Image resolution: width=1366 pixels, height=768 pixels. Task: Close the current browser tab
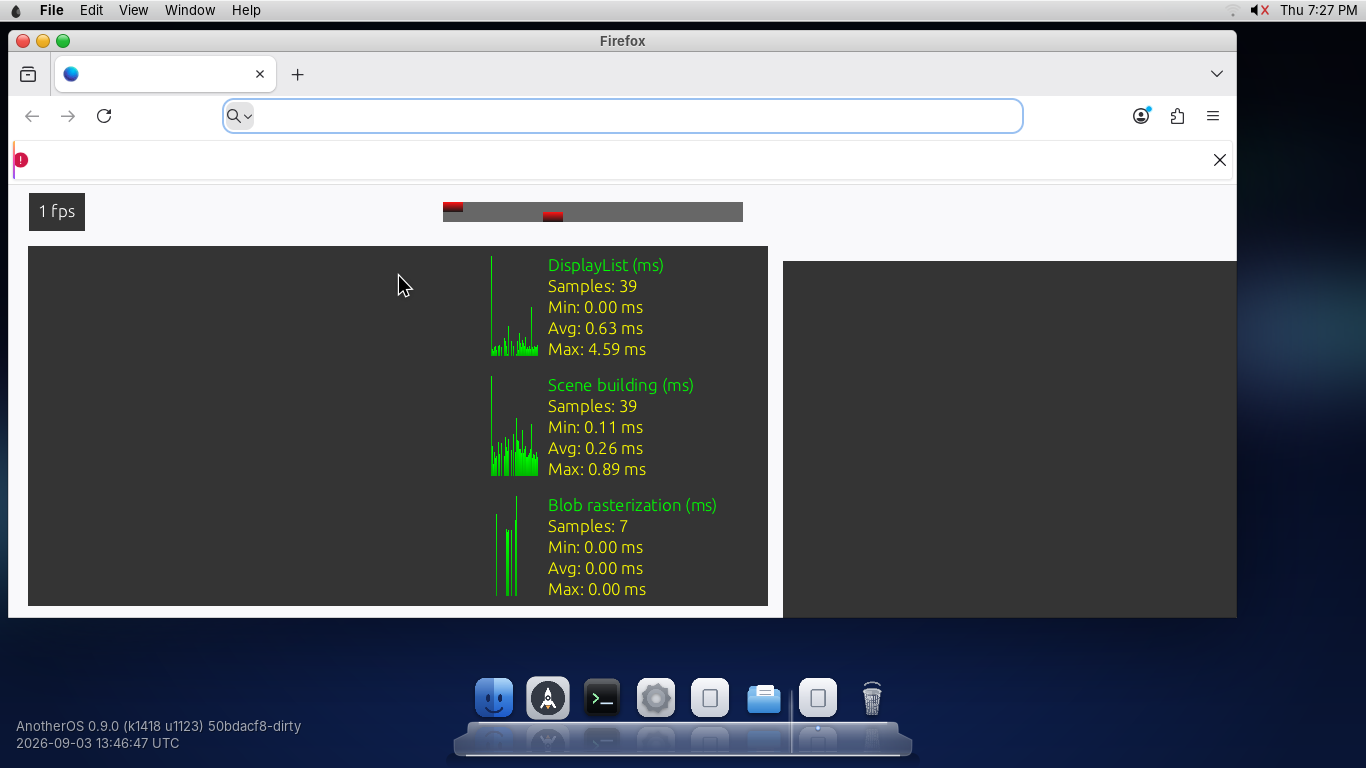[x=260, y=74]
